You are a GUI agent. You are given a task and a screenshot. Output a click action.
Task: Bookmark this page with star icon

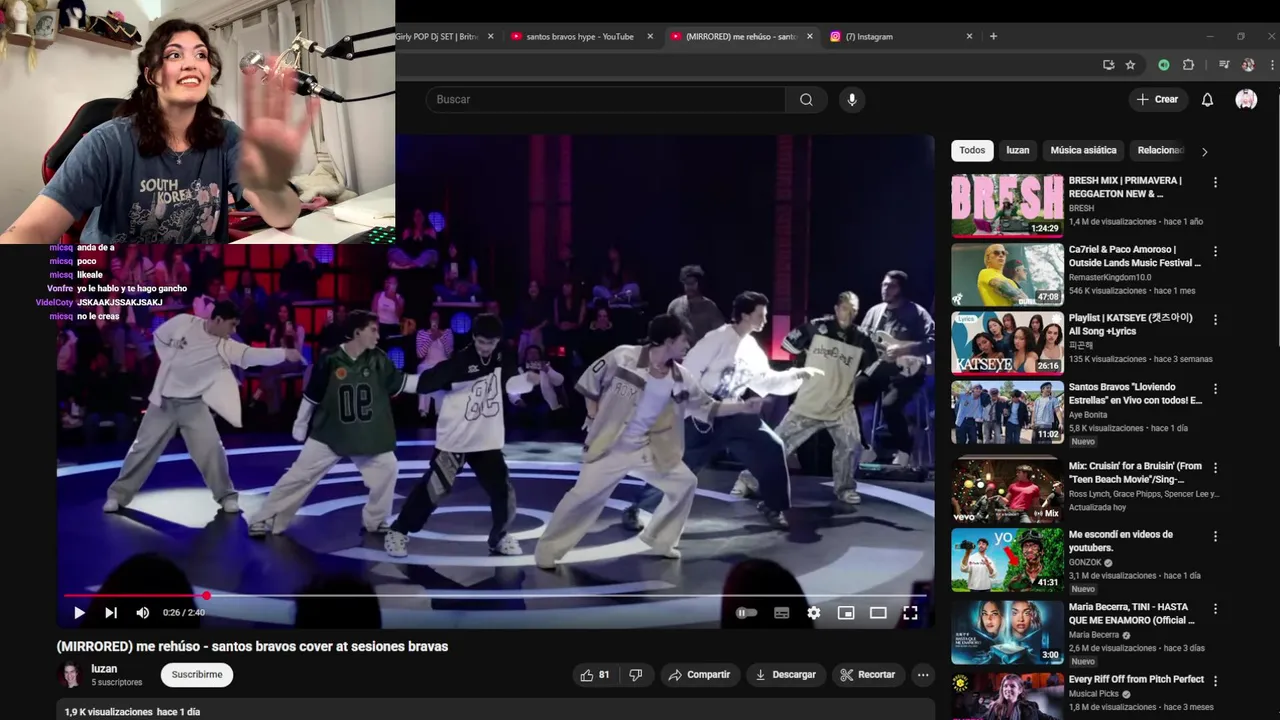click(x=1130, y=65)
